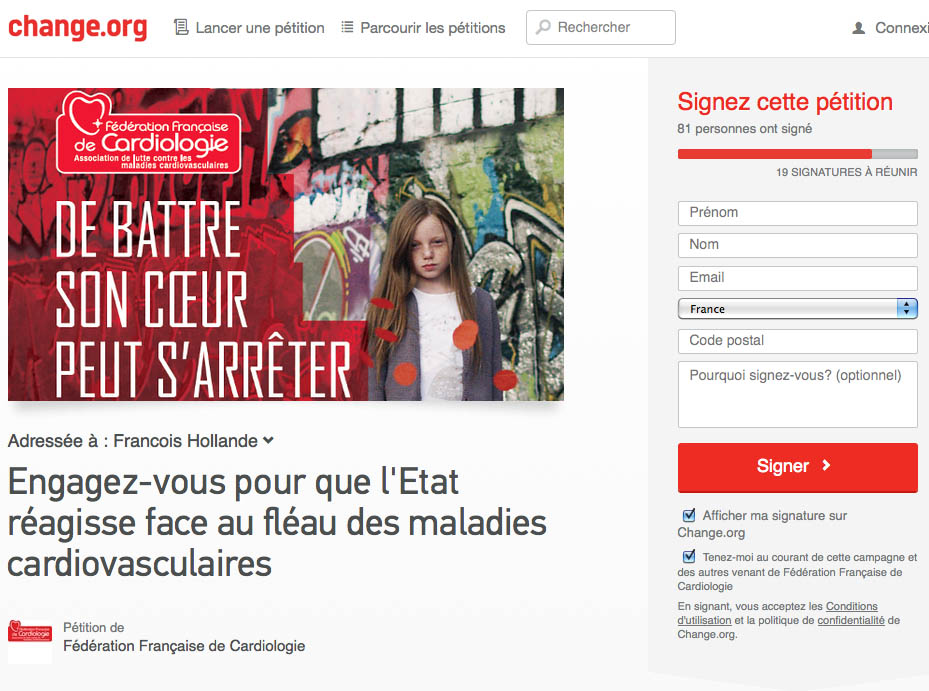Click the Fédération Française de Cardiologie banner logo
The image size is (929, 691).
[149, 132]
